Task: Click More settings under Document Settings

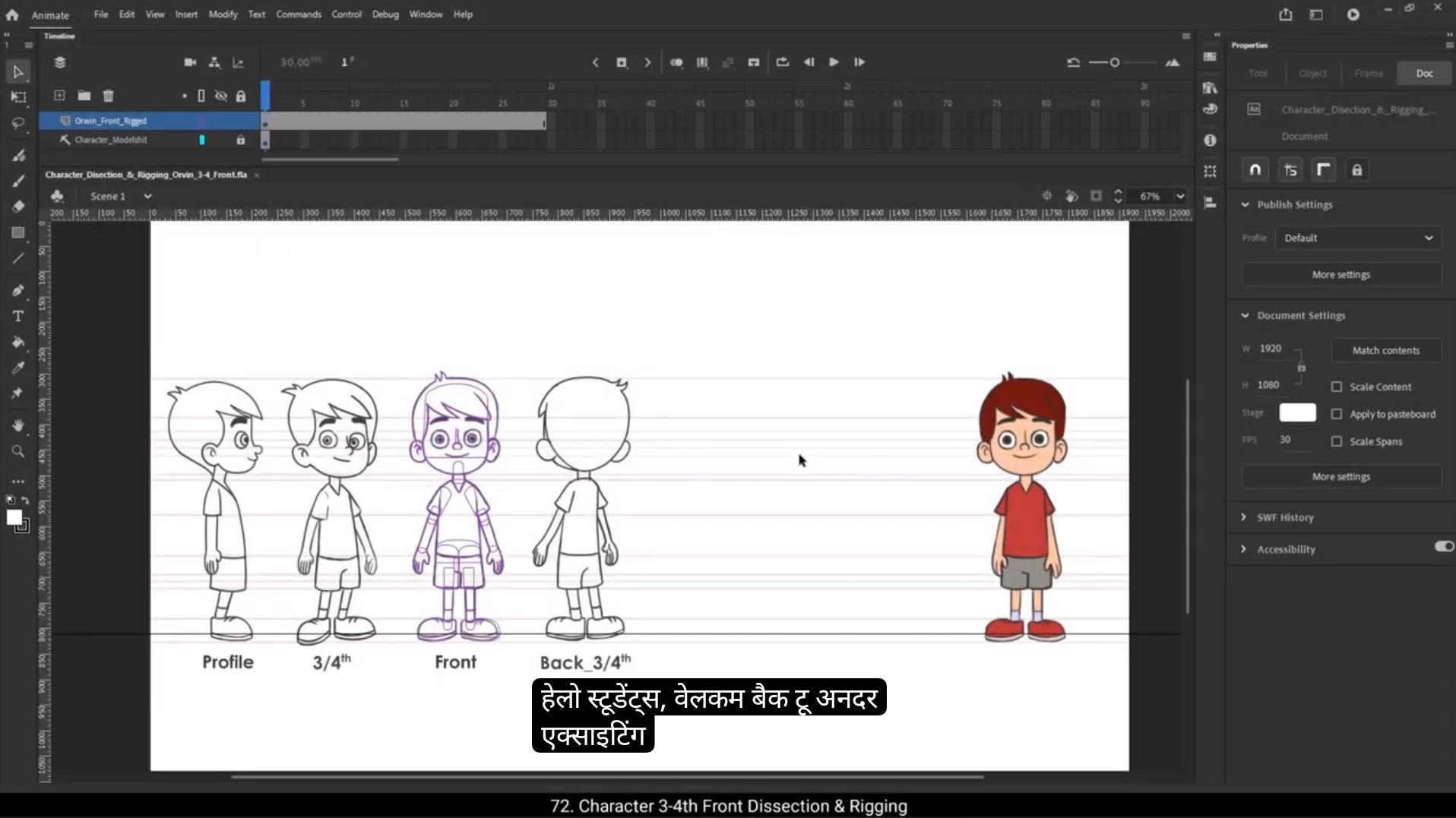Action: click(1341, 476)
